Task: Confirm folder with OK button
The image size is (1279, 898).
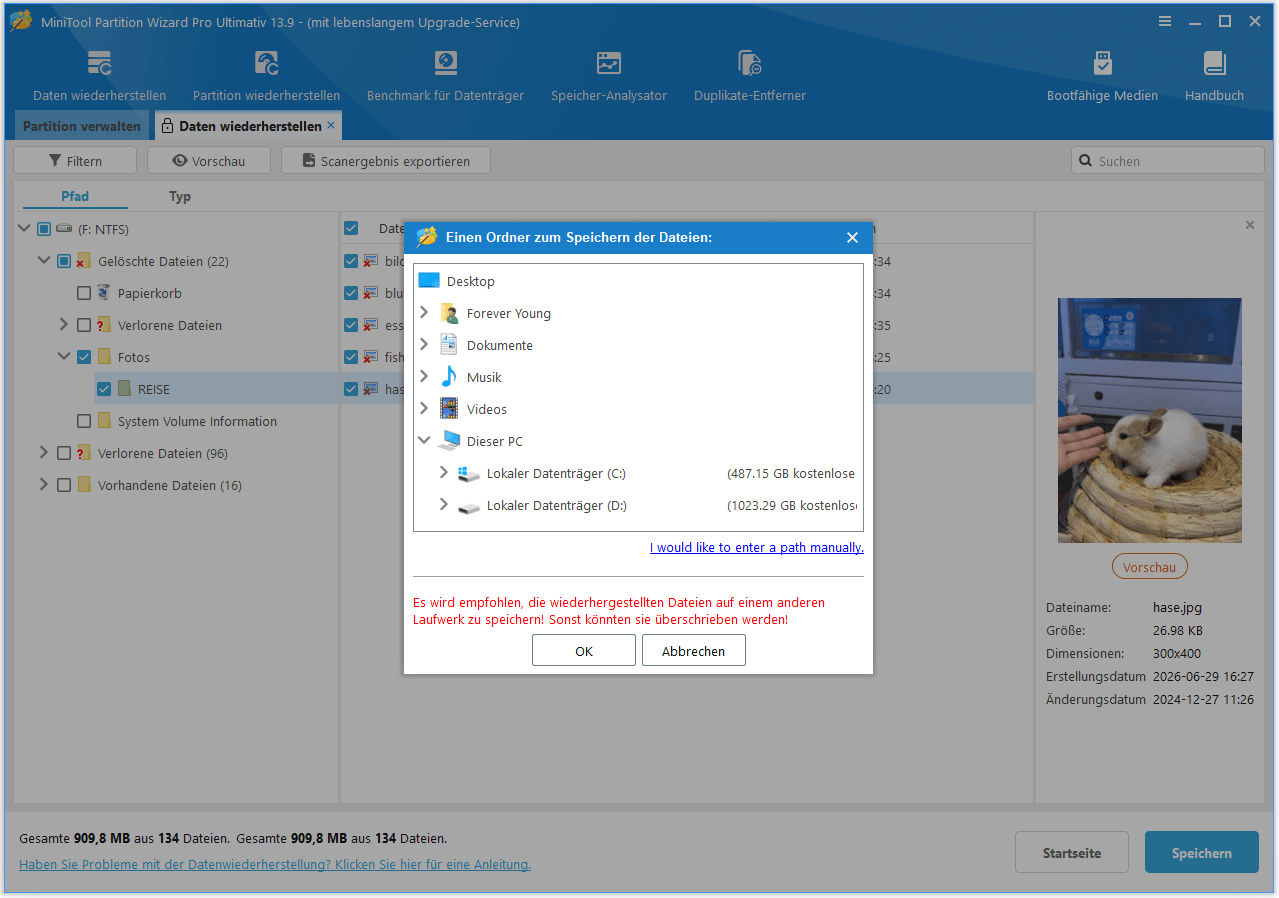Action: (x=584, y=651)
